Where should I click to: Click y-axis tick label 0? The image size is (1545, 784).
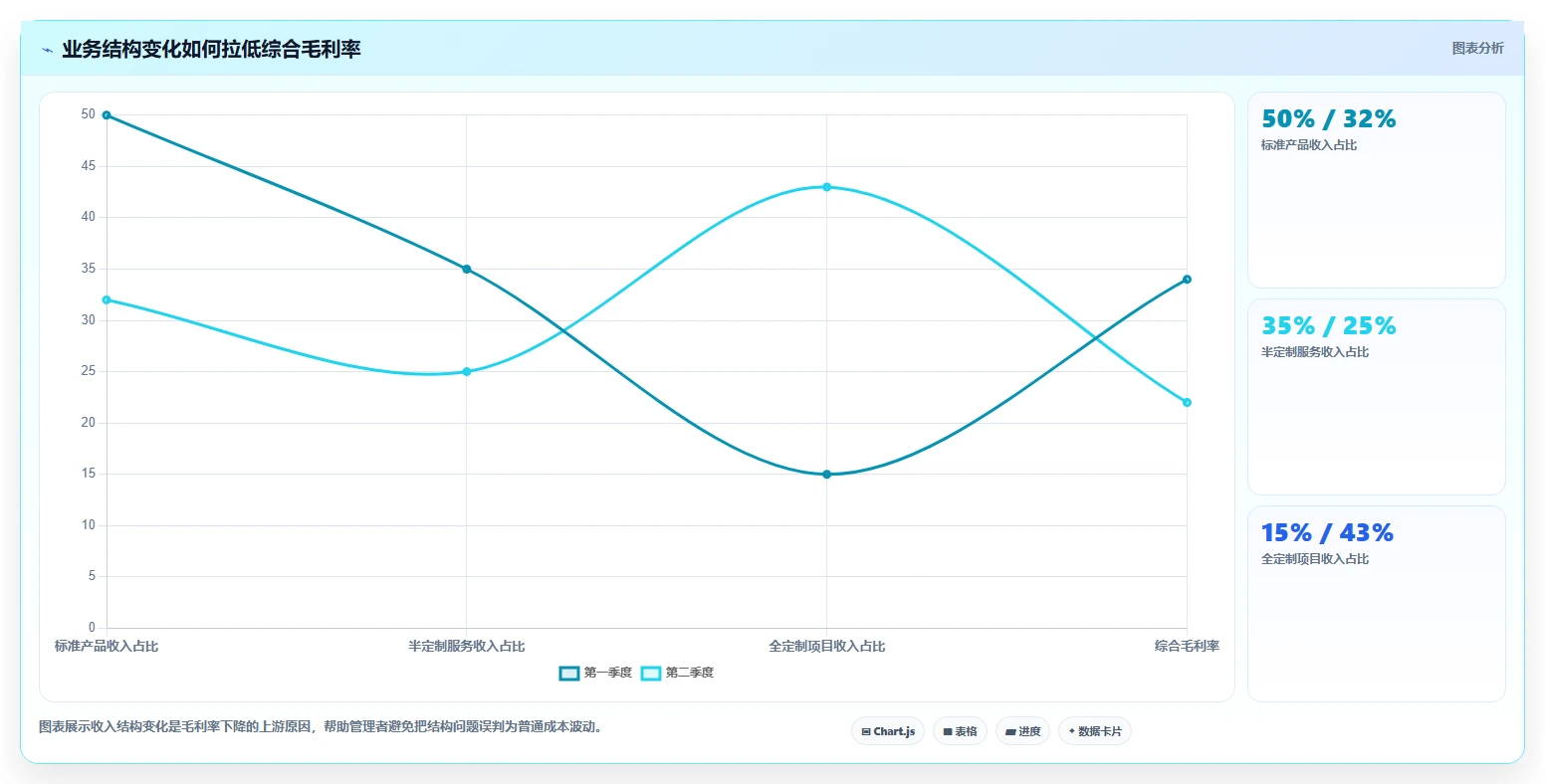(x=92, y=628)
